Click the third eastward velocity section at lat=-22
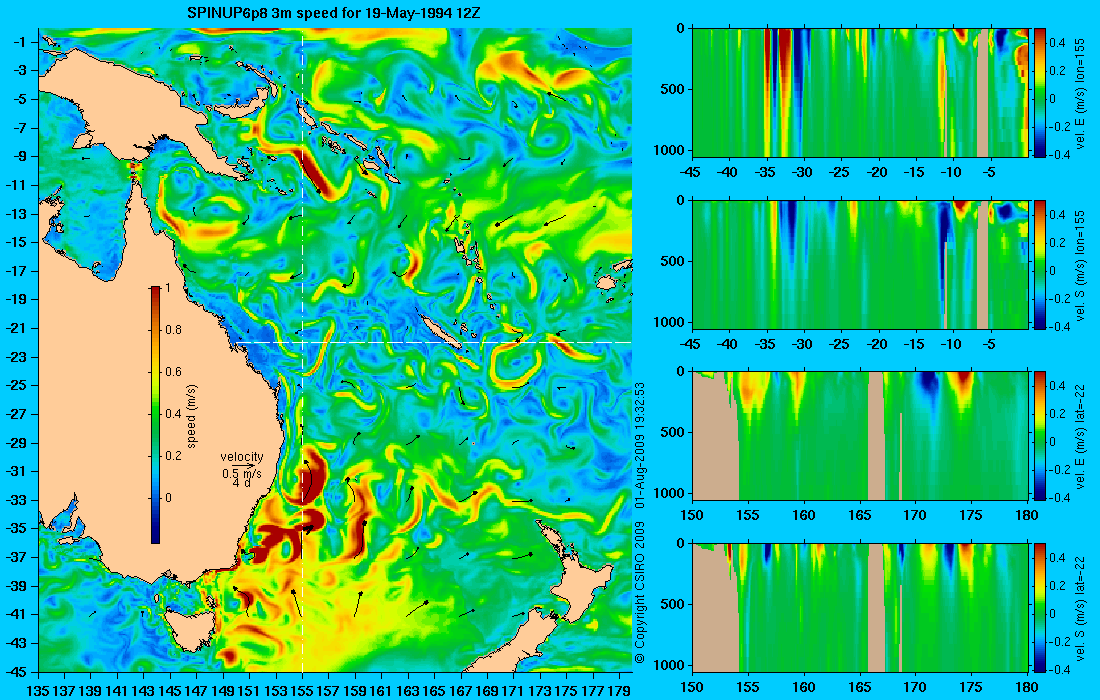The image size is (1100, 700). [861, 436]
